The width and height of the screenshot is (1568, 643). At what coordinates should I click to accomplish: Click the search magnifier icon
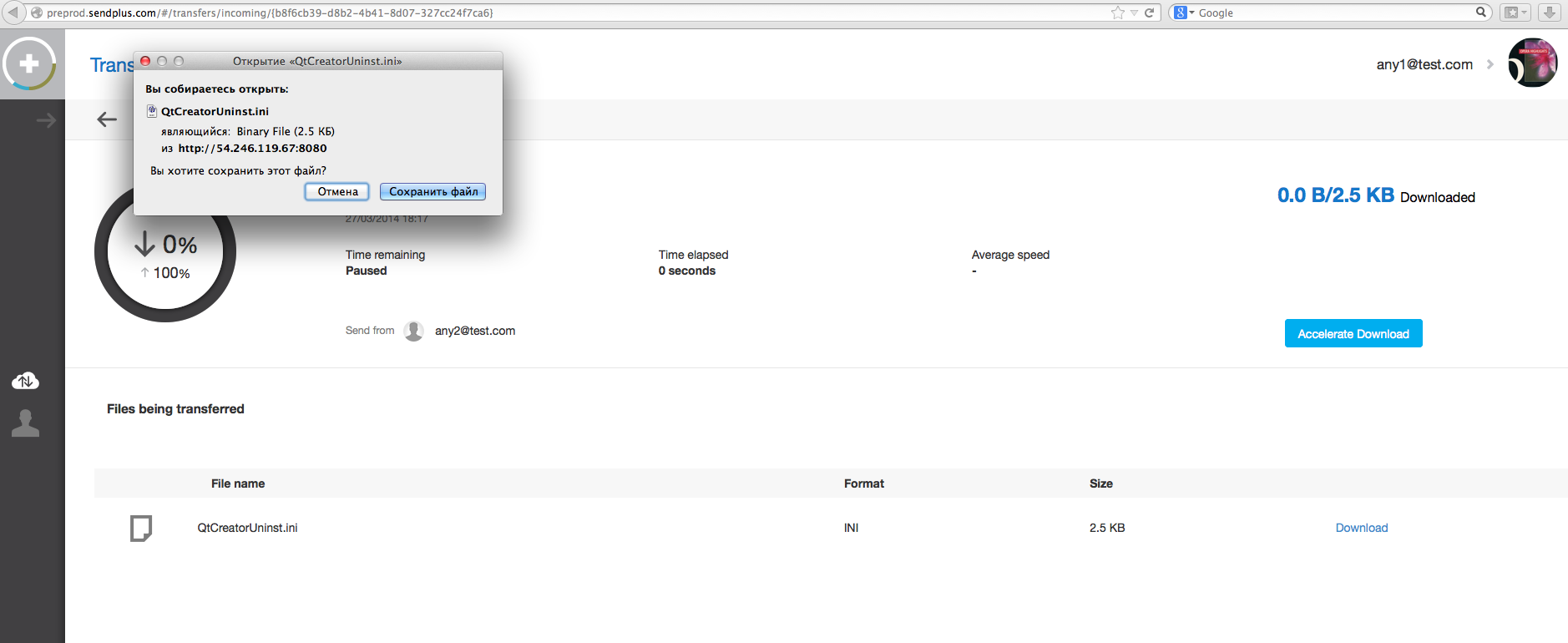pyautogui.click(x=1481, y=12)
